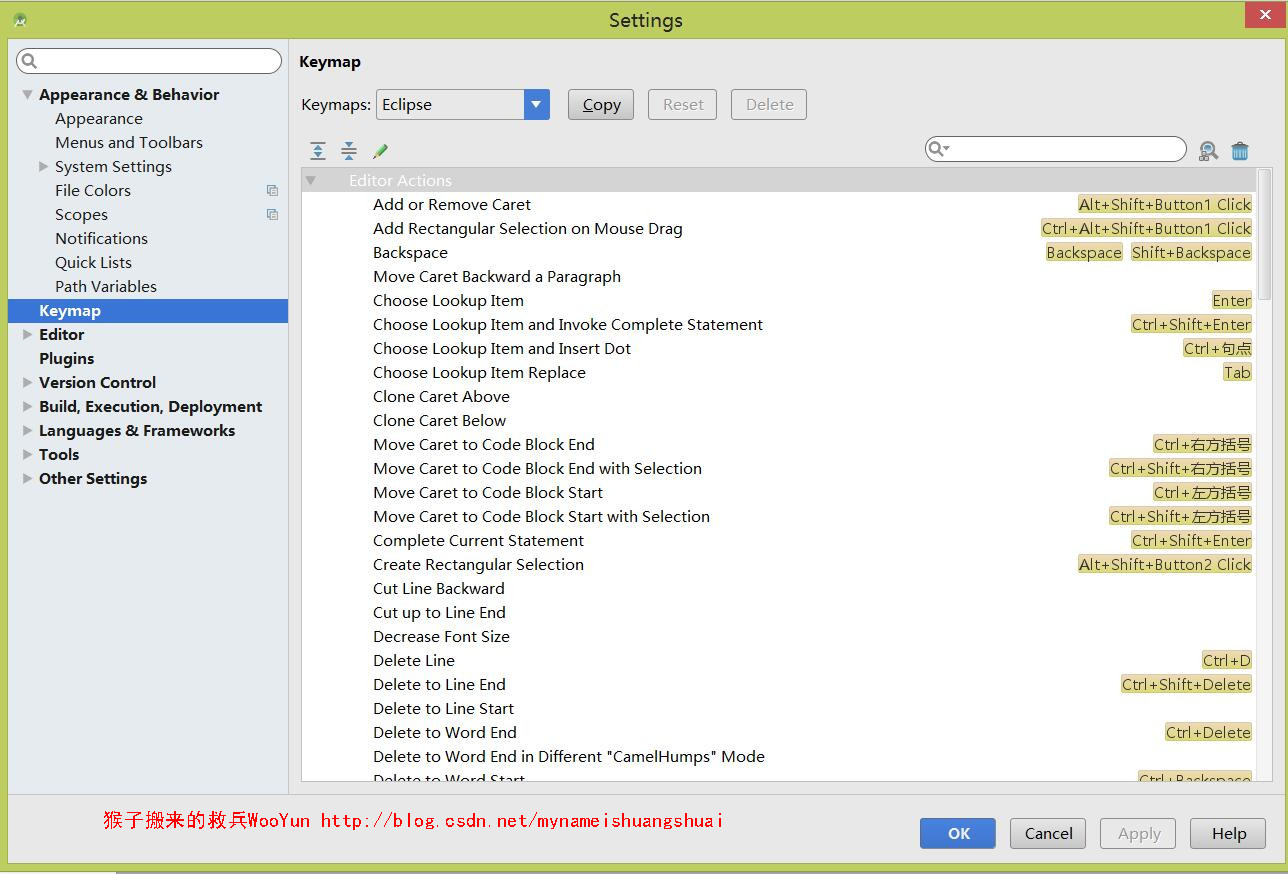Expand the Tools section
This screenshot has height=874, width=1288.
click(x=28, y=454)
